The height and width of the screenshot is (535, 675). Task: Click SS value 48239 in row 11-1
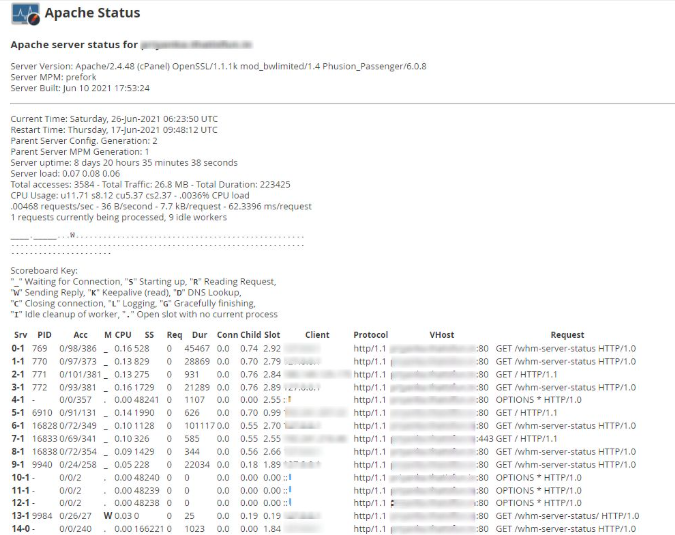[x=147, y=491]
